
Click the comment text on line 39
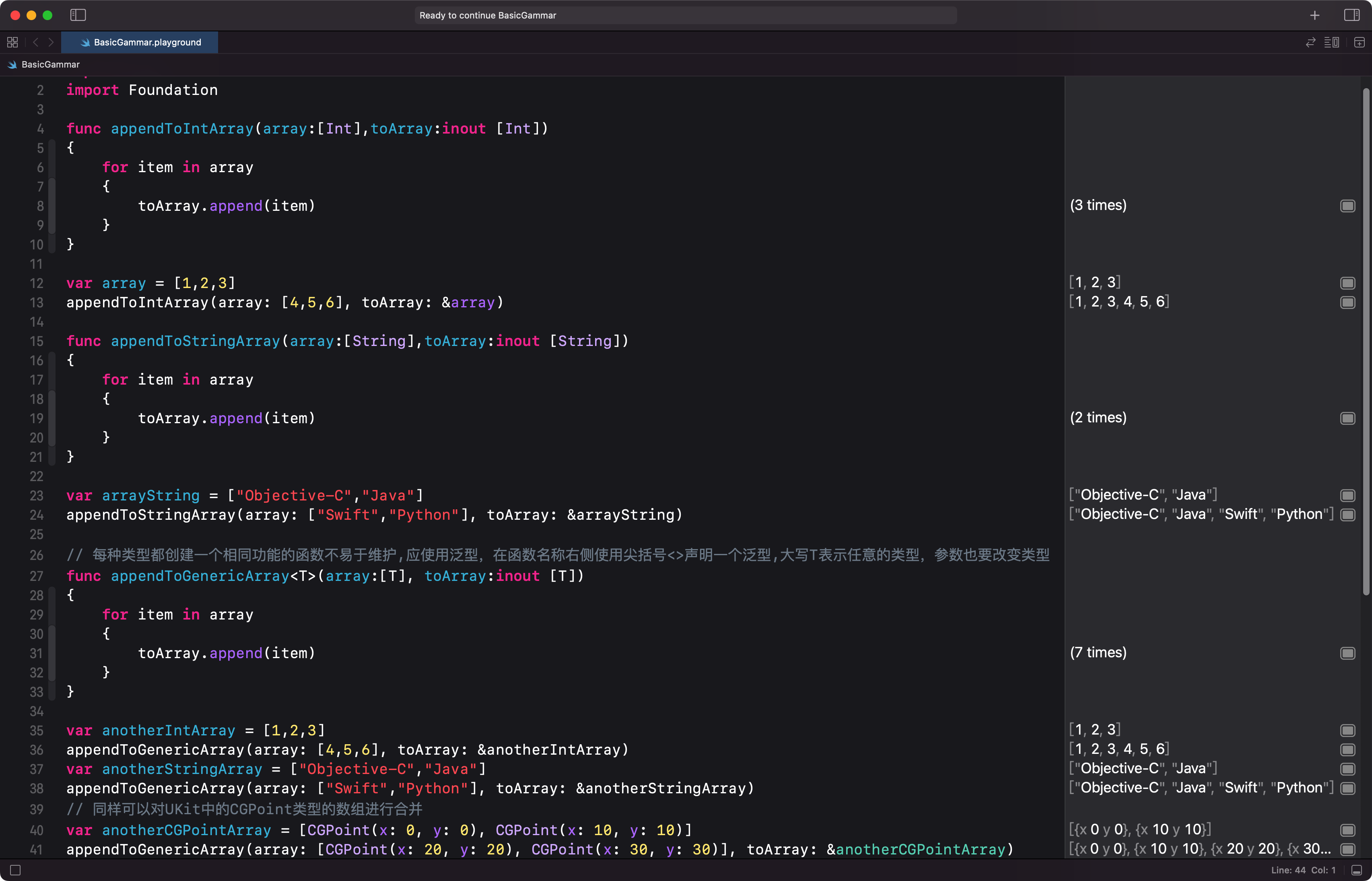coord(244,809)
